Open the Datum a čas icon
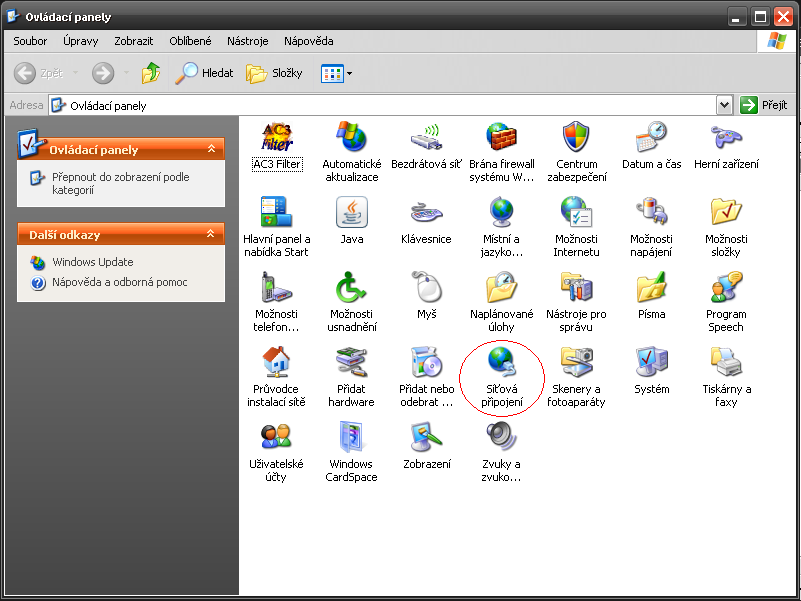 coord(651,137)
